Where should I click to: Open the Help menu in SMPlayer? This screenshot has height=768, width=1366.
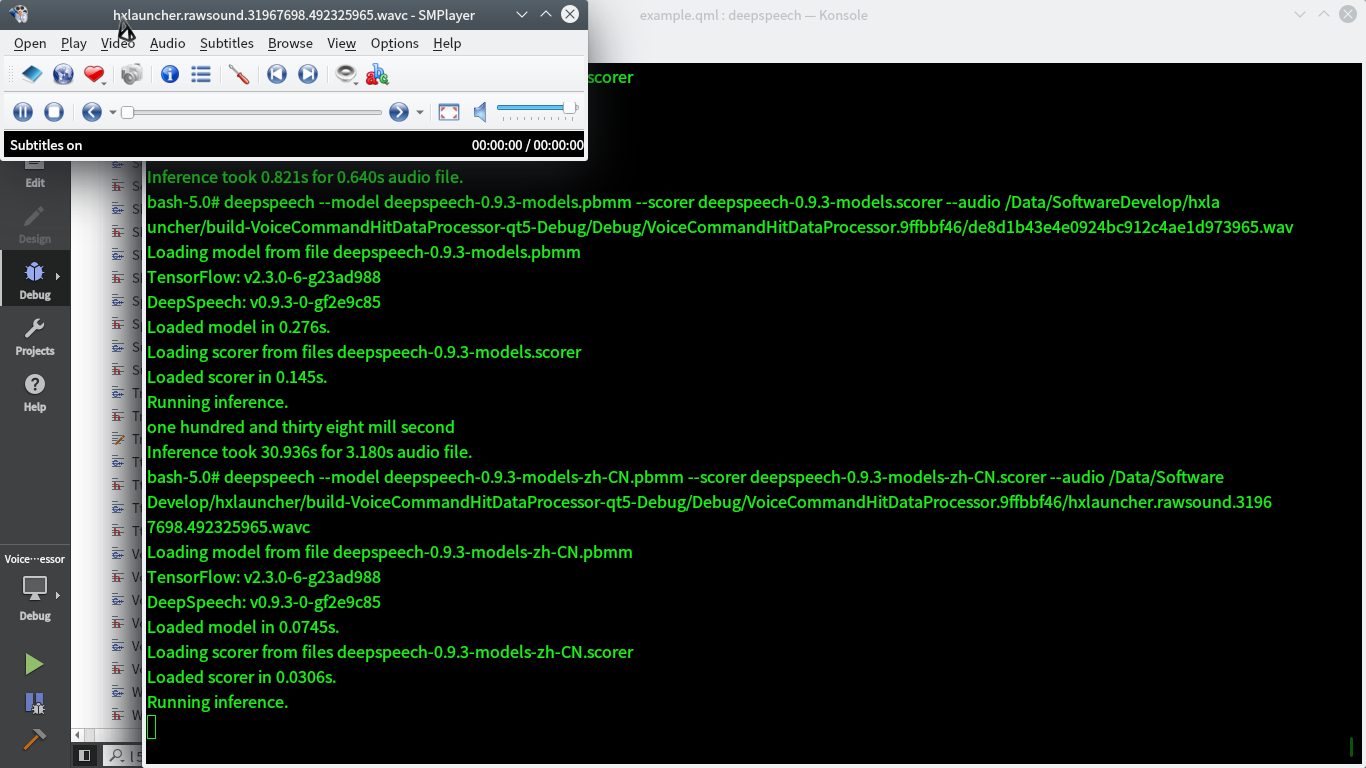point(447,43)
